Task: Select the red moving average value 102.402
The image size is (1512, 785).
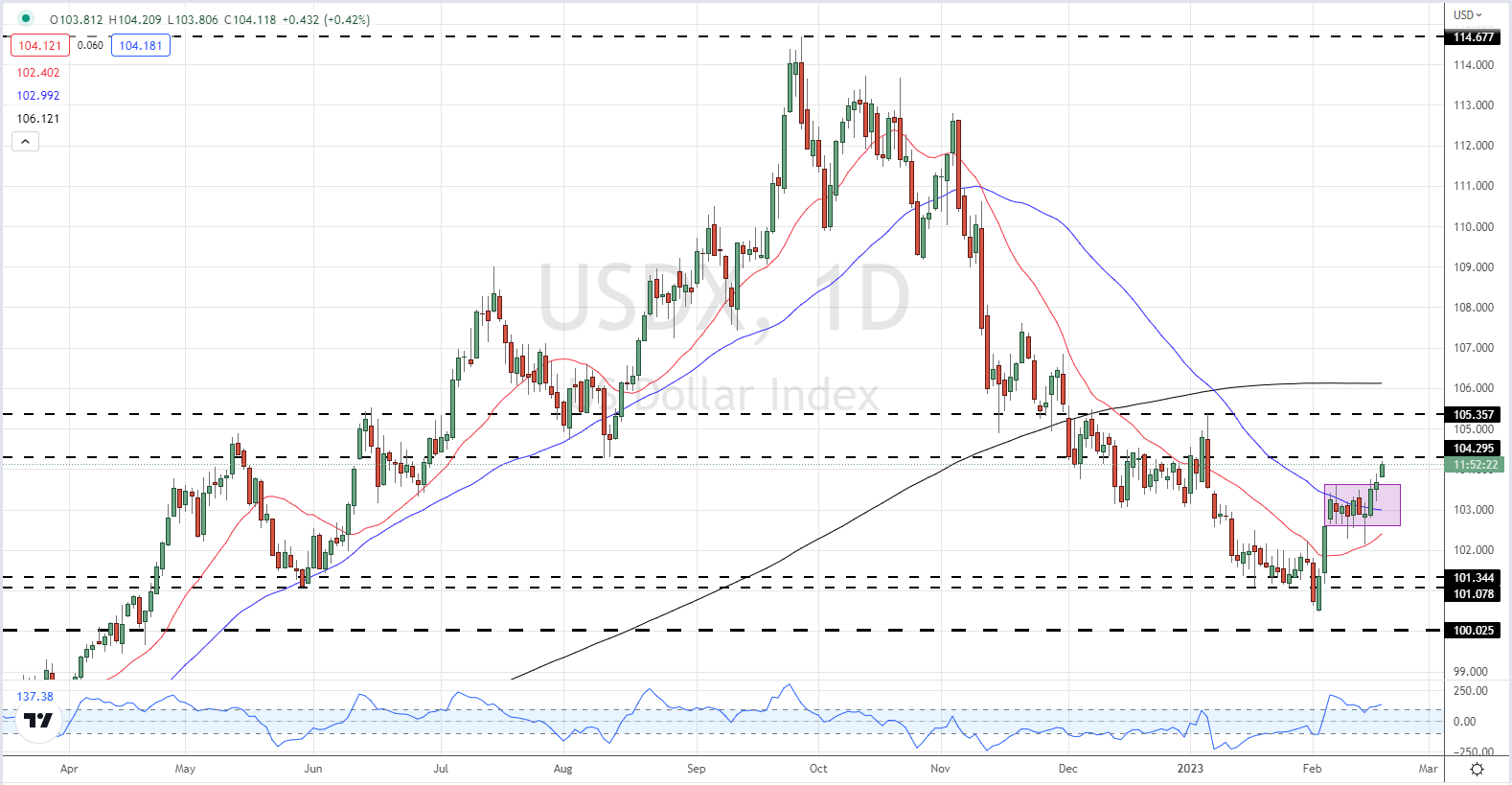Action: 38,72
